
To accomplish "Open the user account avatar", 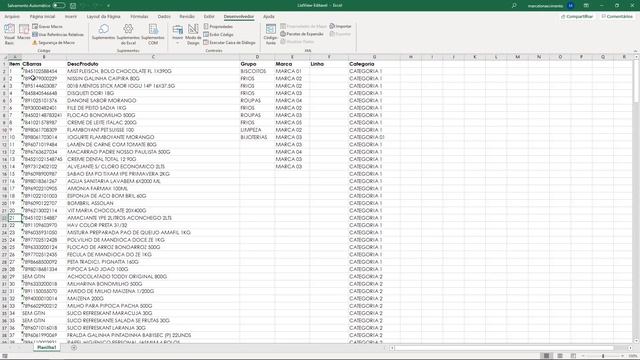I will [x=571, y=6].
